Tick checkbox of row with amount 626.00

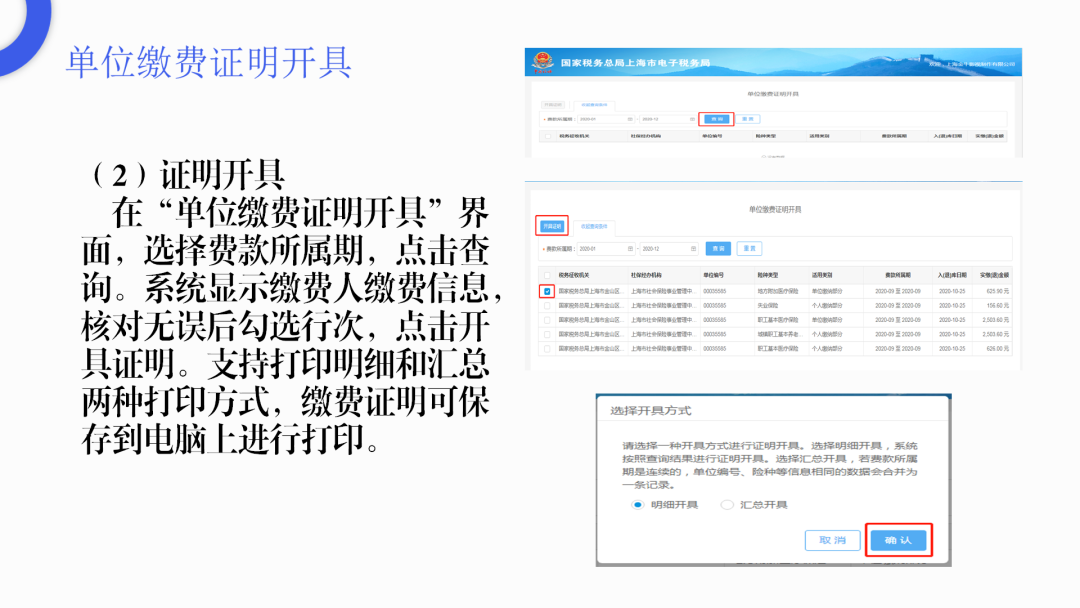click(x=547, y=349)
